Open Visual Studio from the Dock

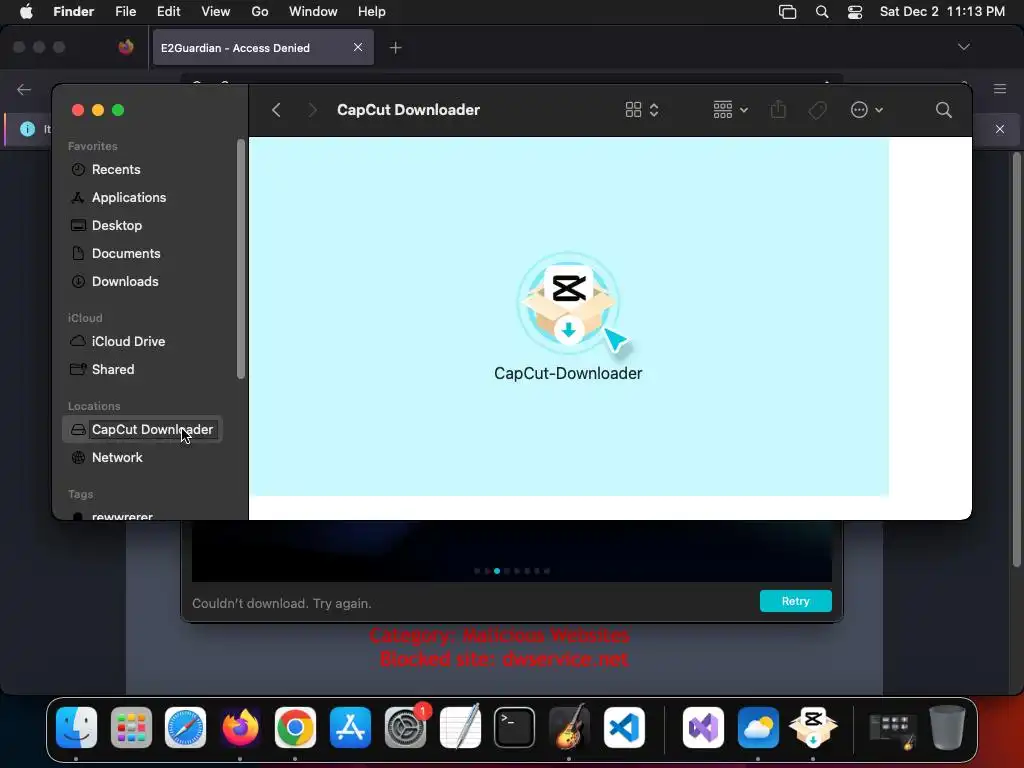(x=703, y=728)
